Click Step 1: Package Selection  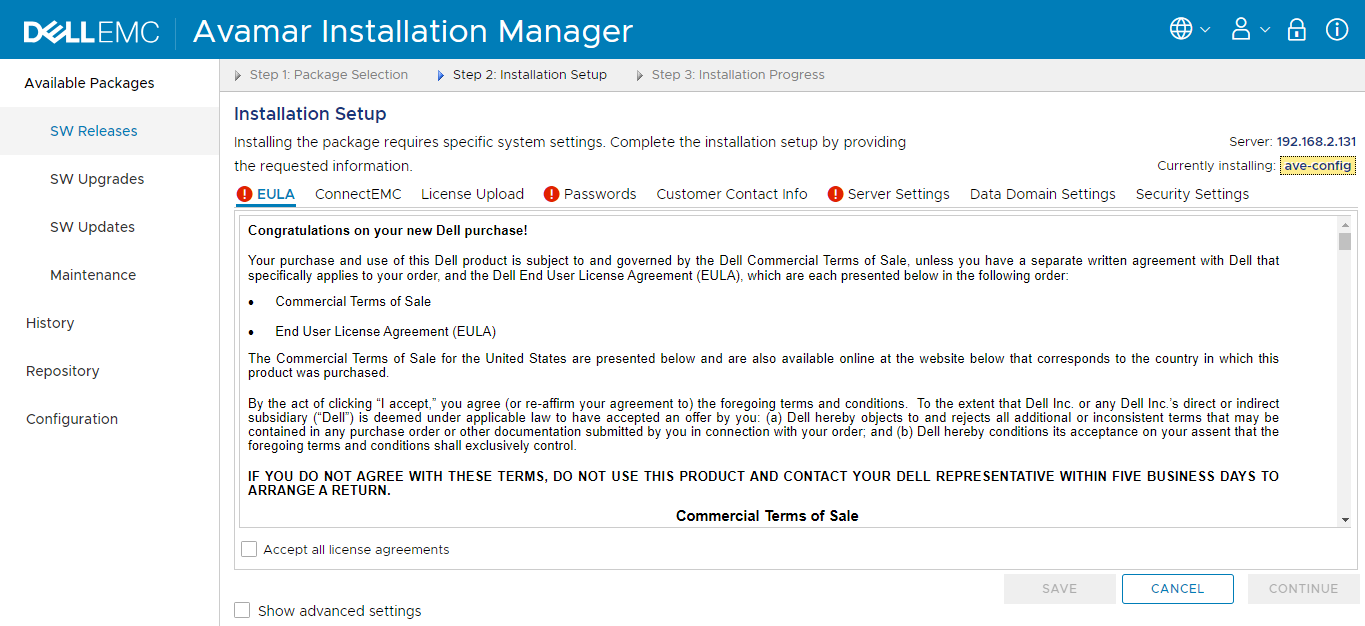(329, 75)
